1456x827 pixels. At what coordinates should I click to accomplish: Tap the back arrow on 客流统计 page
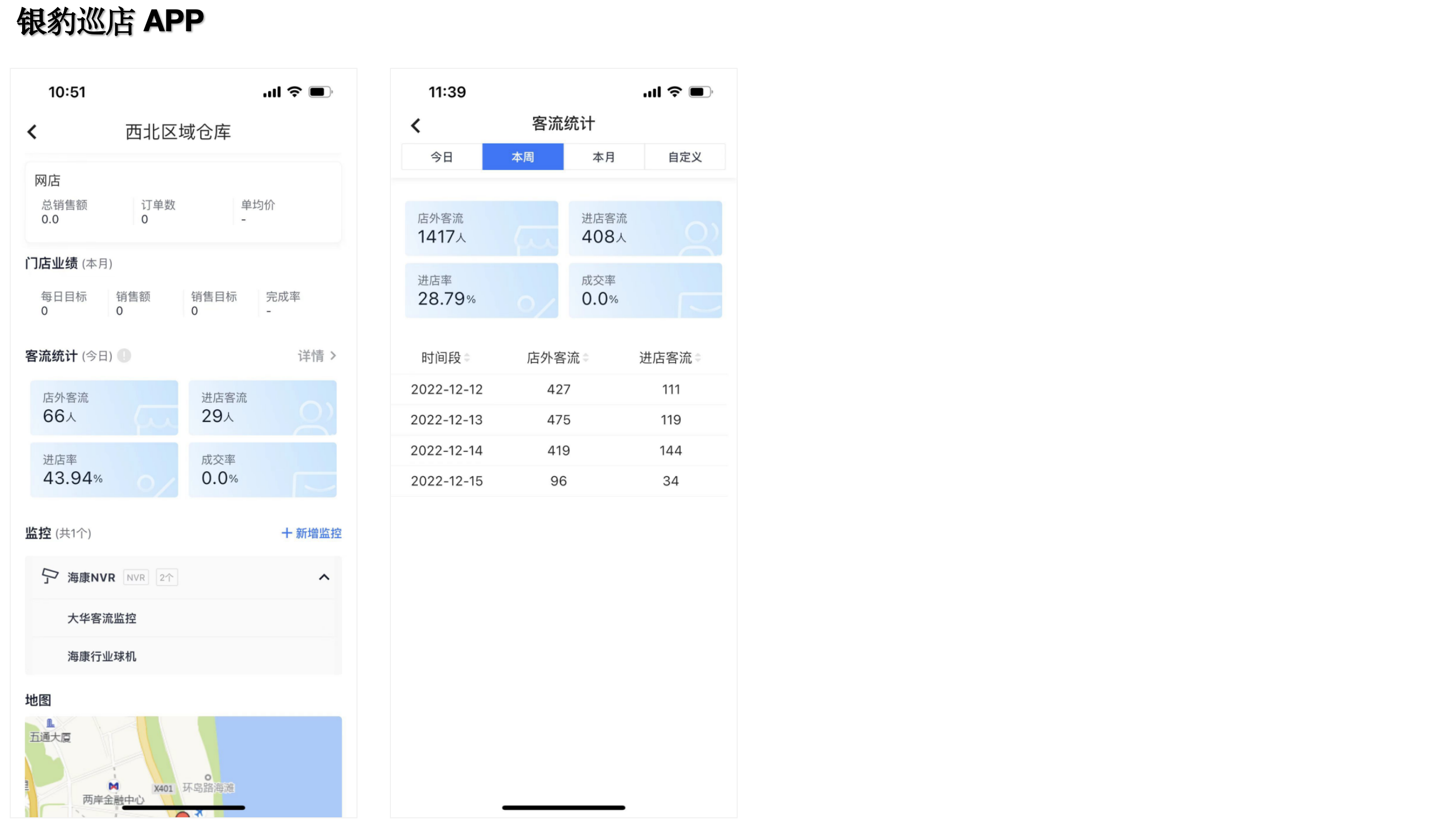tap(416, 124)
